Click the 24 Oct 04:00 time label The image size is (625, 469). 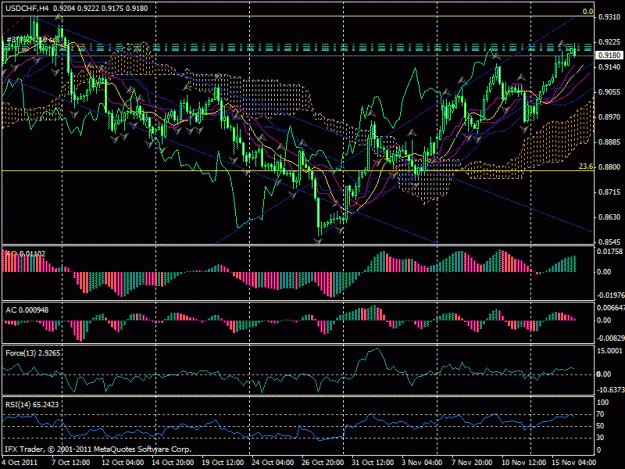coord(273,463)
